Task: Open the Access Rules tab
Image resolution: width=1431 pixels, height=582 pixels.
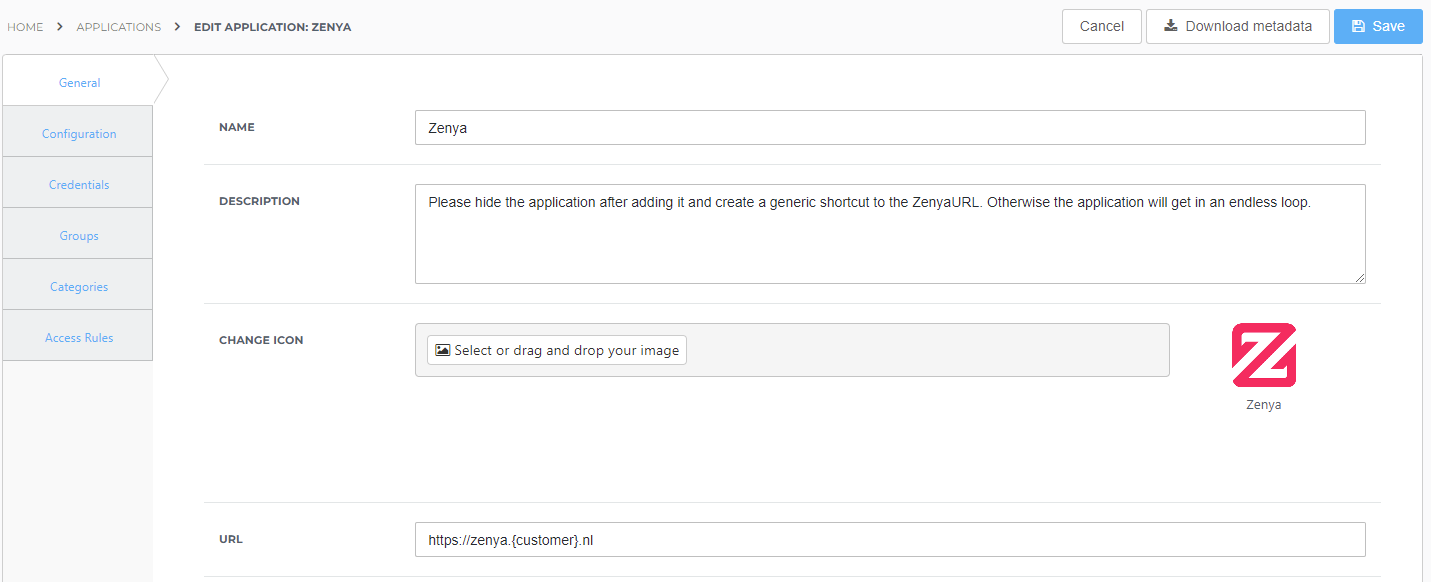Action: 79,338
